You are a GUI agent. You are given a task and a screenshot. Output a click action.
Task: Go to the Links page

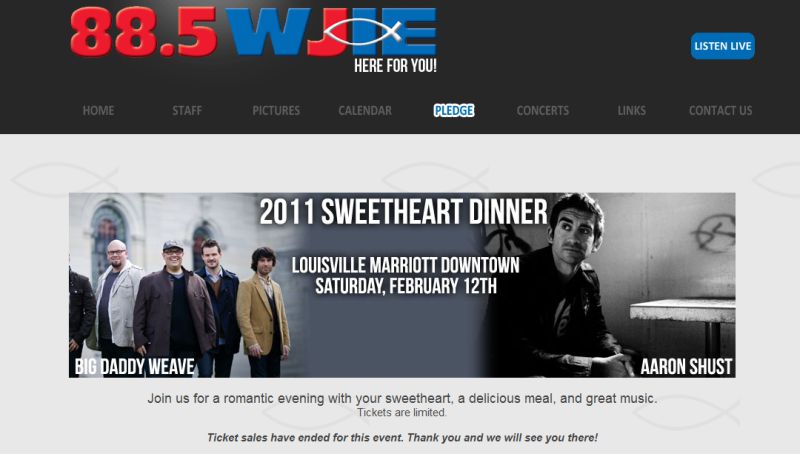tap(632, 111)
